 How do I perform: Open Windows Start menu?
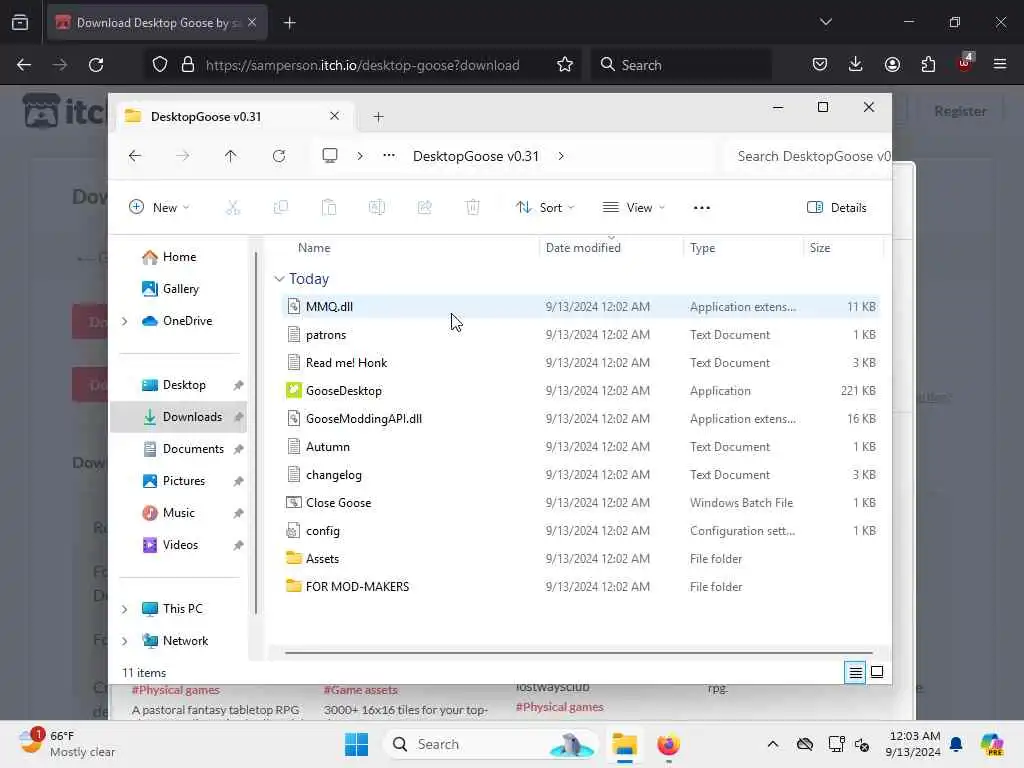[x=357, y=744]
